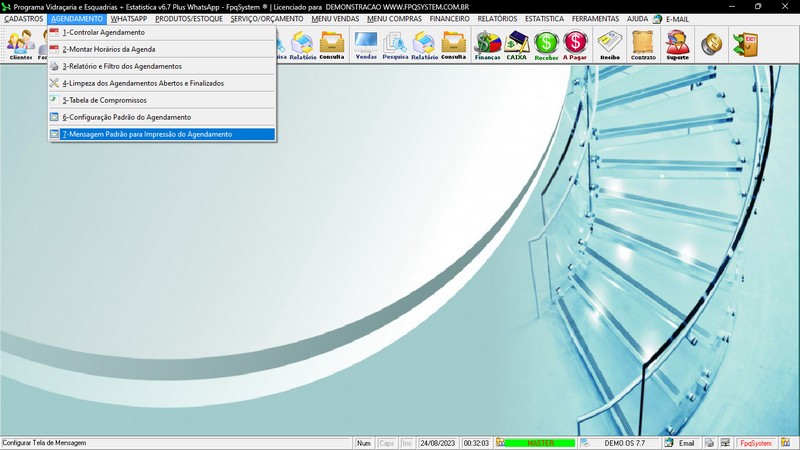Open the Clientes toolbar icon
800x450 pixels.
point(20,45)
